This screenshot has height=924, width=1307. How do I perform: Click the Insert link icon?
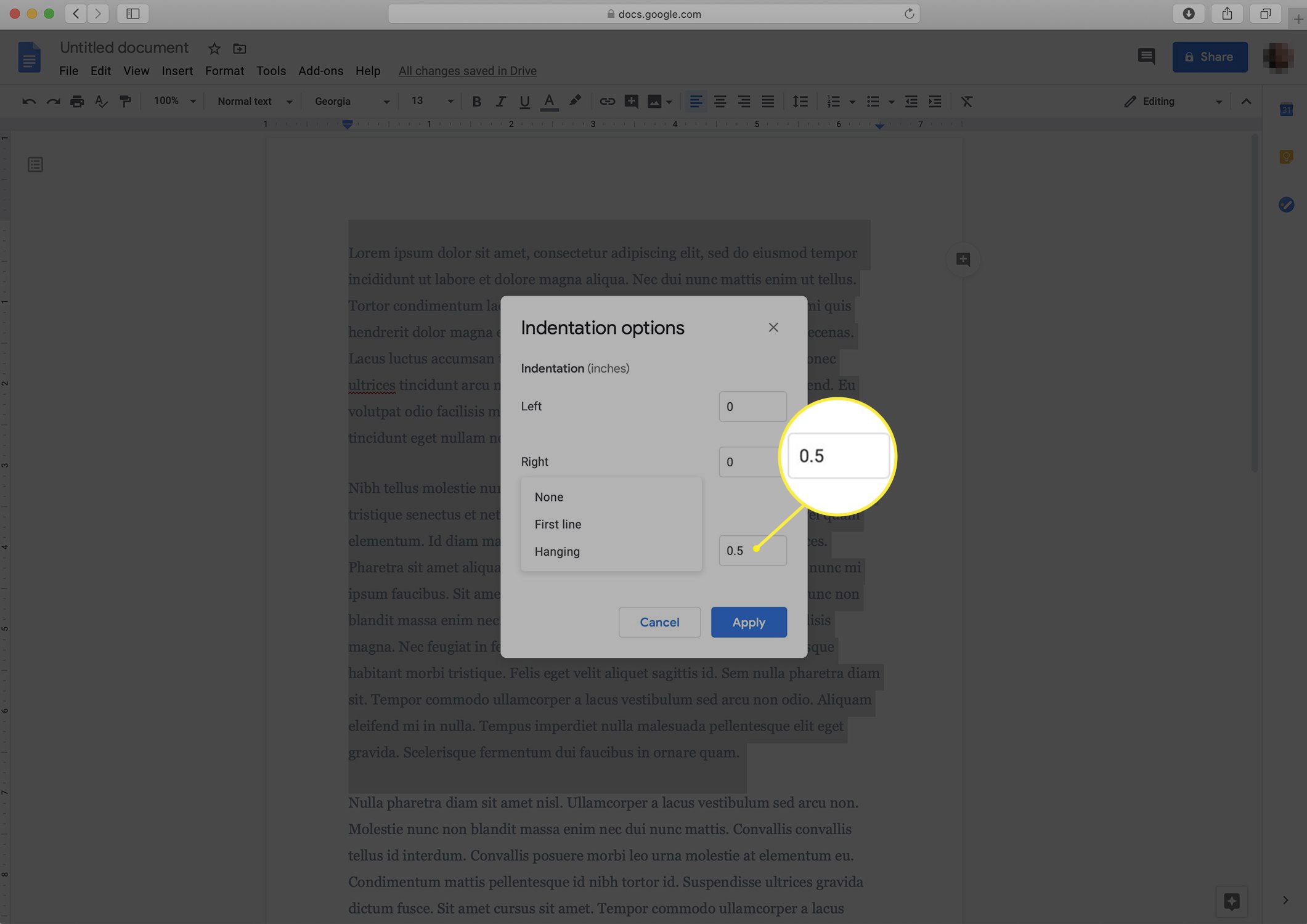607,102
